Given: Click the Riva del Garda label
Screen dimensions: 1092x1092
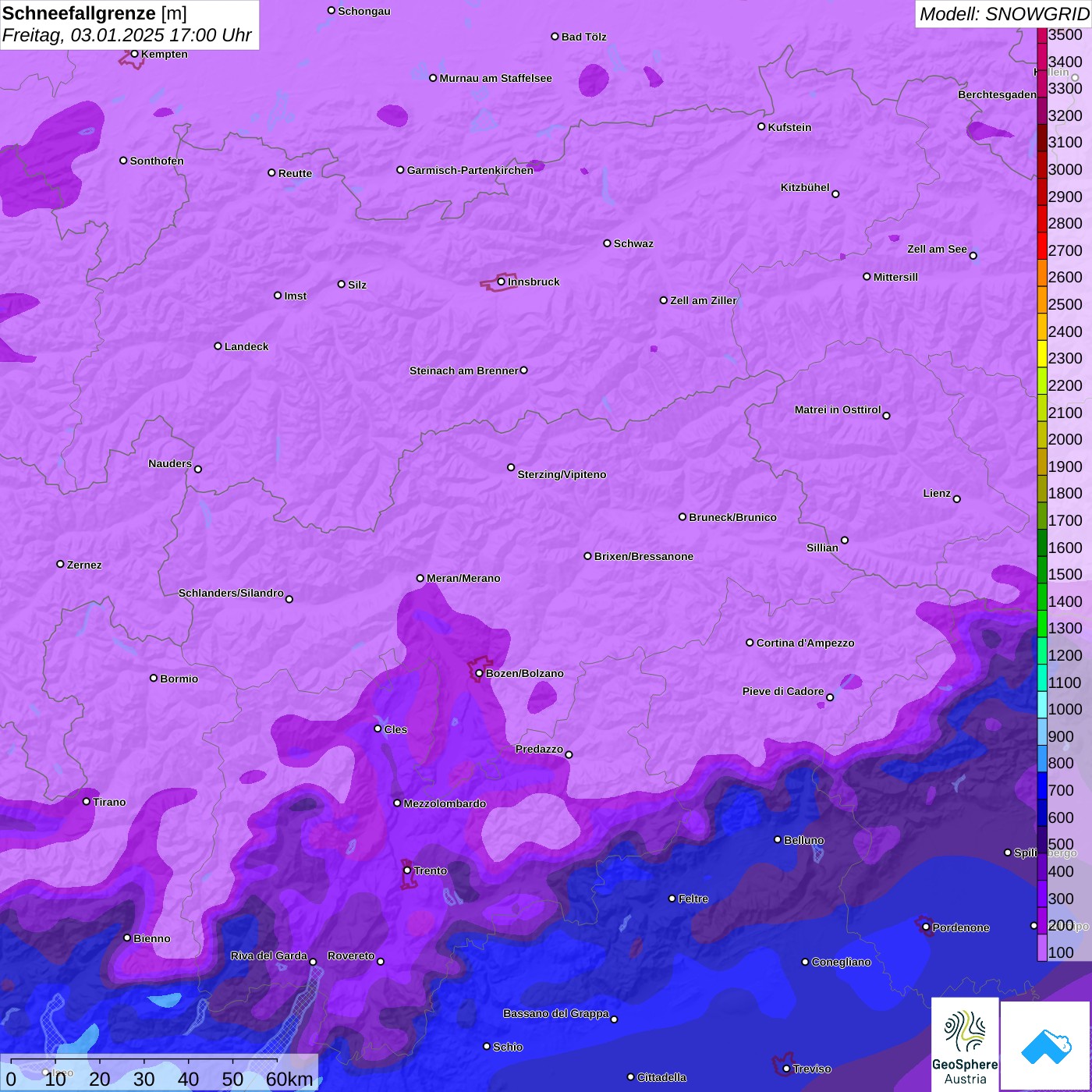Looking at the screenshot, I should [x=269, y=955].
